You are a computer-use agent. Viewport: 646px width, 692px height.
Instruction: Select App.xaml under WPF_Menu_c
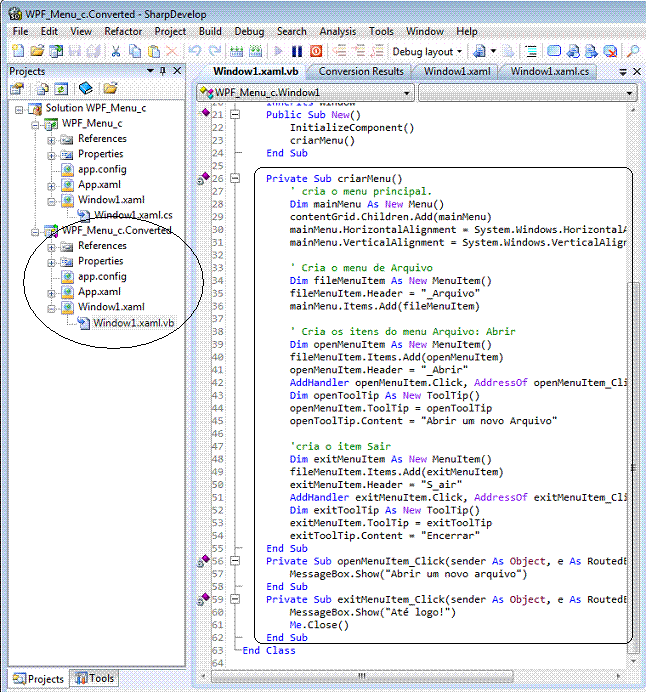(99, 185)
